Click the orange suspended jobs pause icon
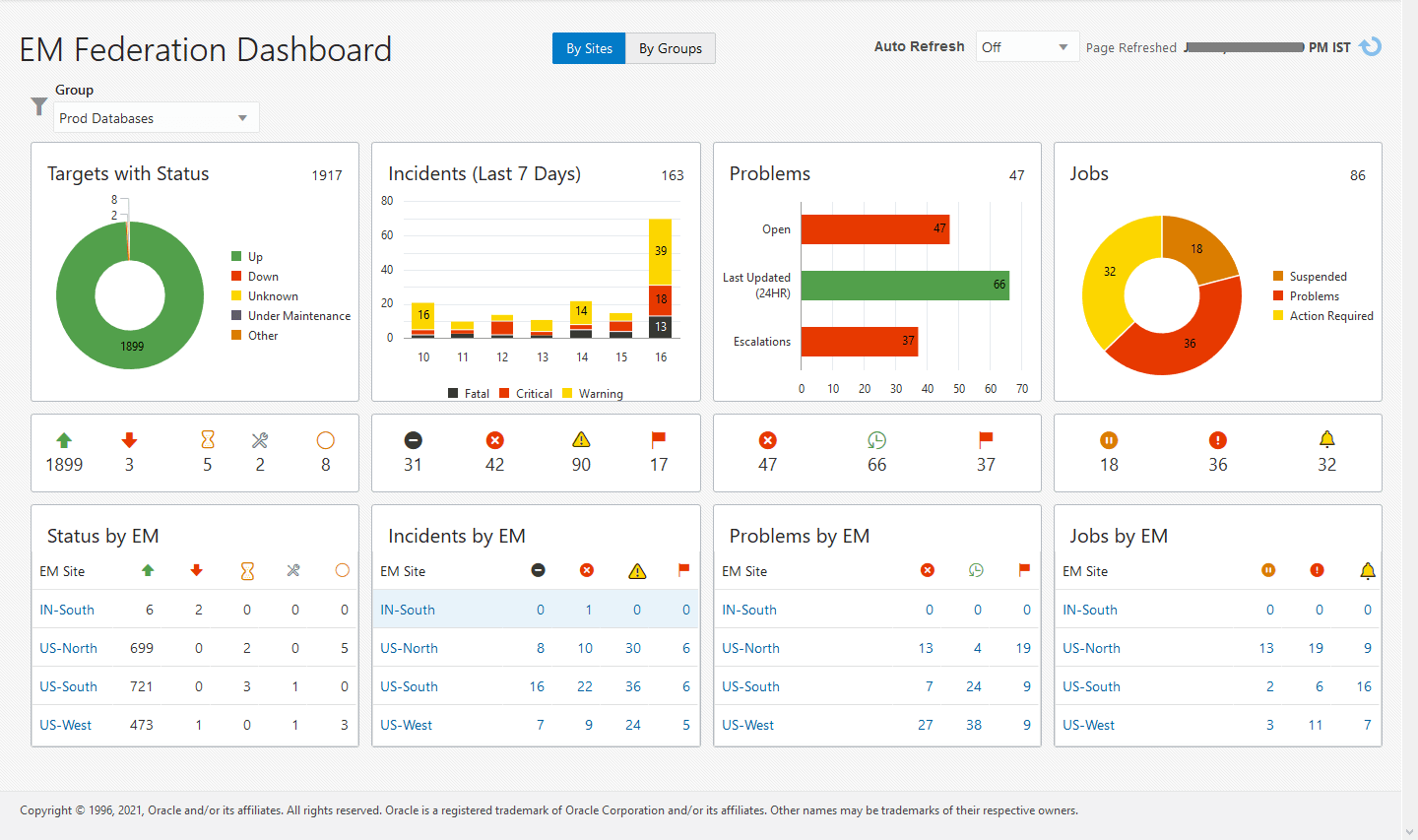1418x840 pixels. (1109, 440)
